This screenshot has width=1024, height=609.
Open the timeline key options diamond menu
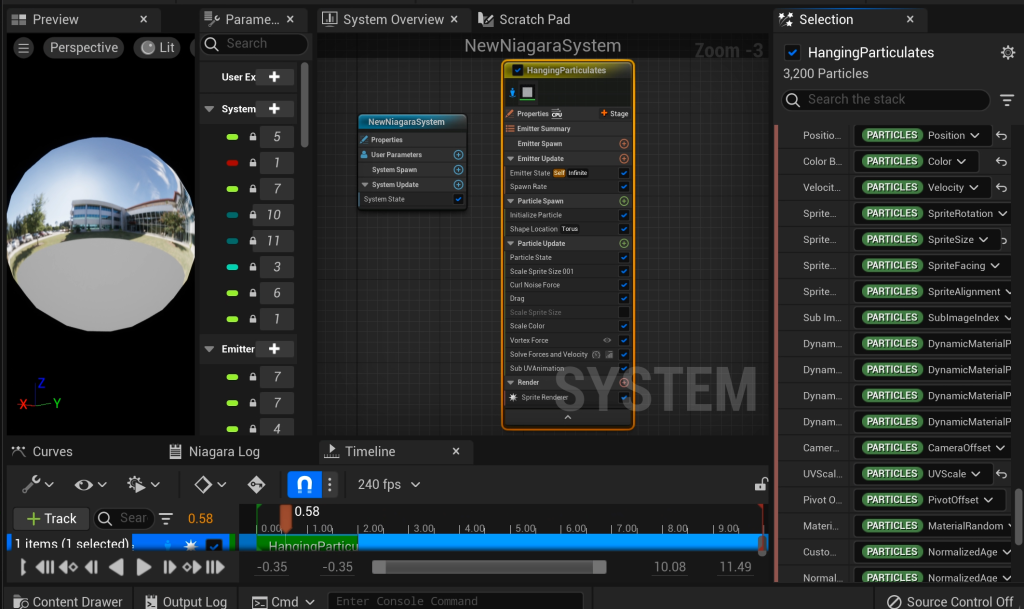point(210,484)
